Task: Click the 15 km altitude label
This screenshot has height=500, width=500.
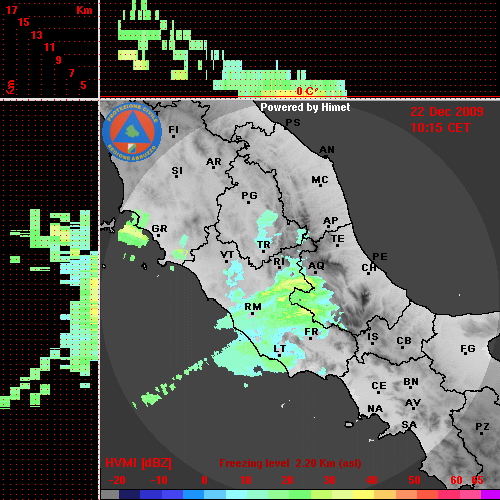Action: click(x=24, y=22)
